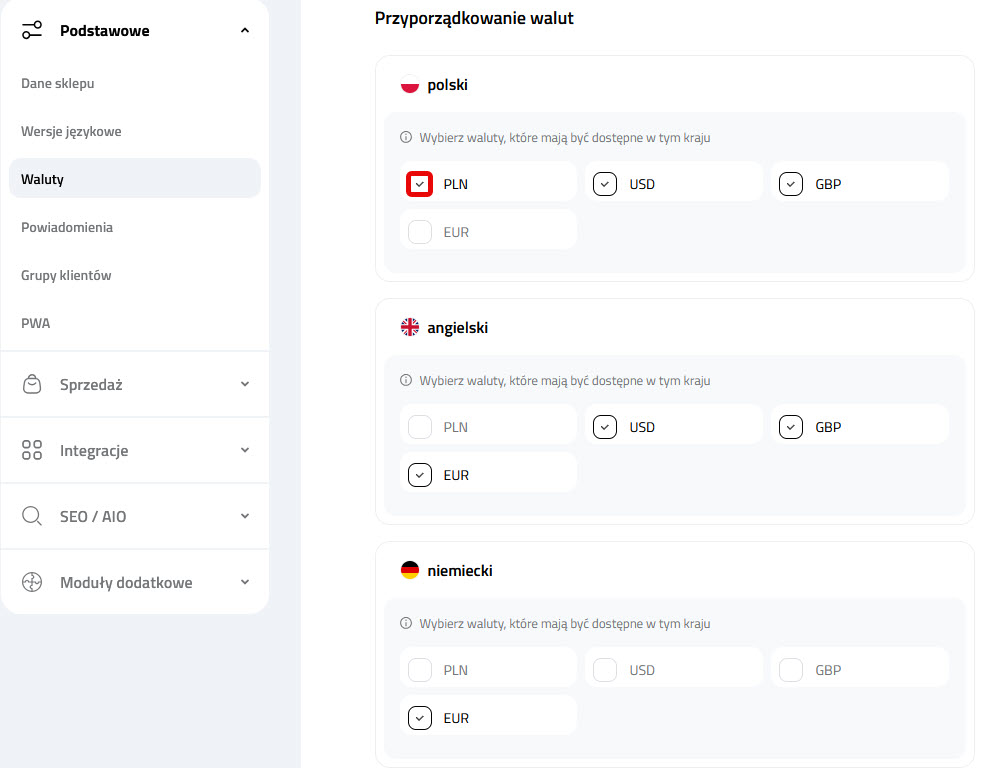Click the Podstawowe settings sliders icon
This screenshot has width=982, height=768.
coord(32,31)
